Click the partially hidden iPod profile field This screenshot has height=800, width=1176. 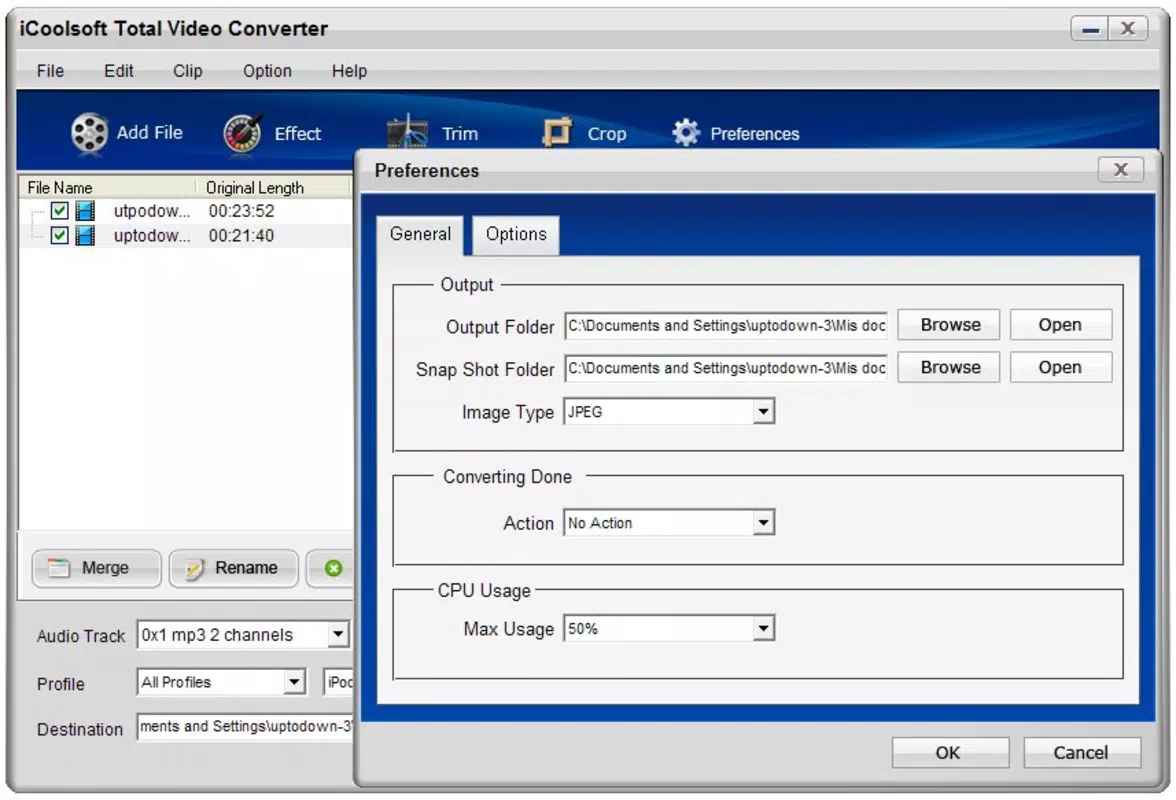tap(339, 682)
